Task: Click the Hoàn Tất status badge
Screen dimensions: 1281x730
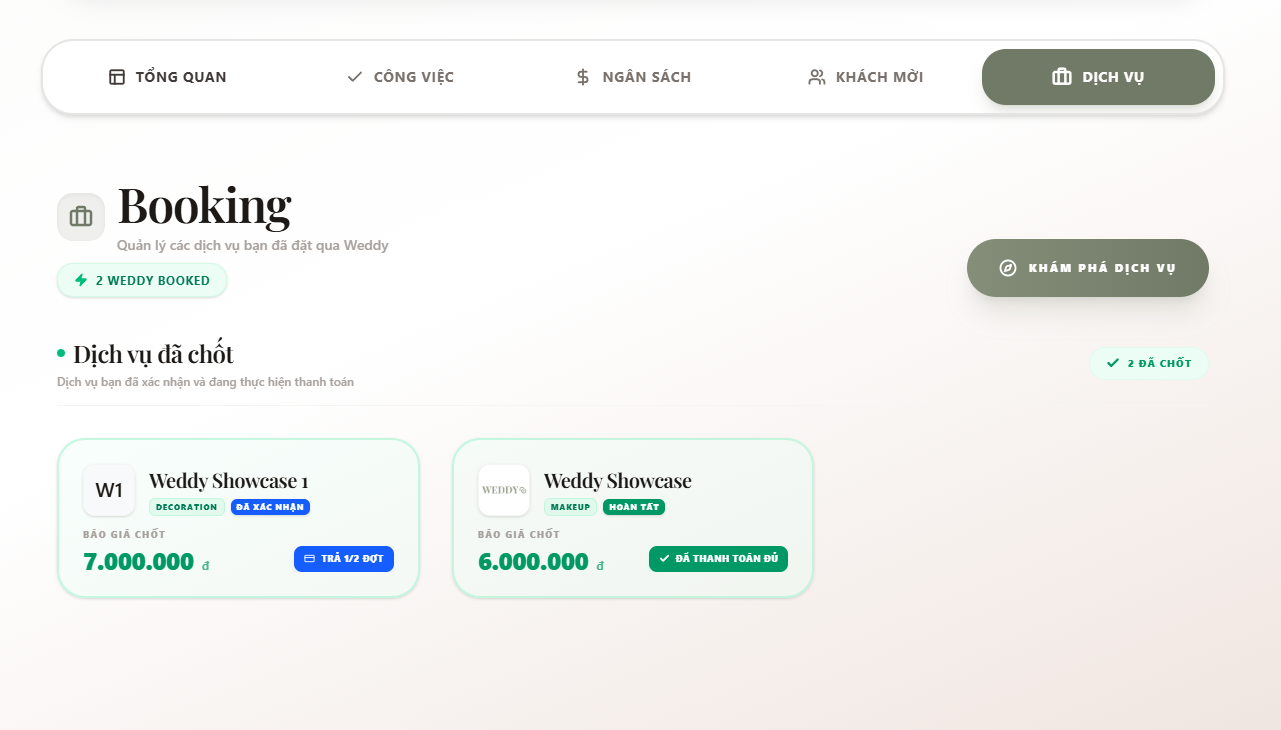Action: [634, 507]
